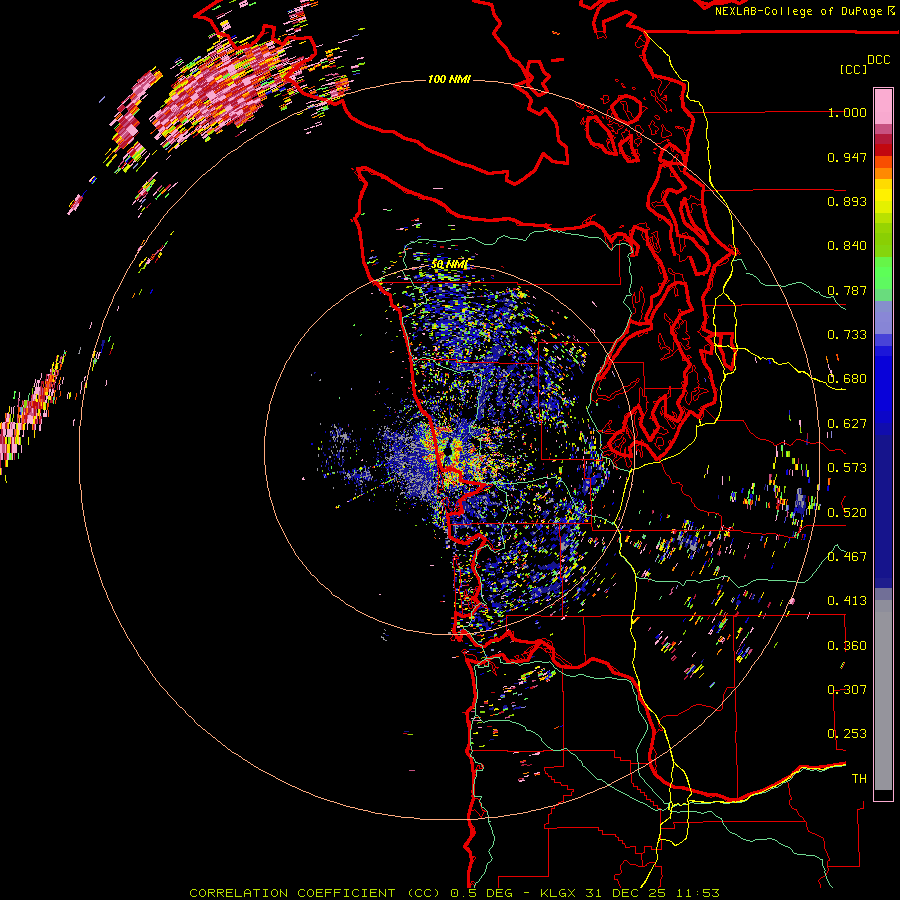Select the 0.947 scale value
The height and width of the screenshot is (900, 900).
pos(847,157)
